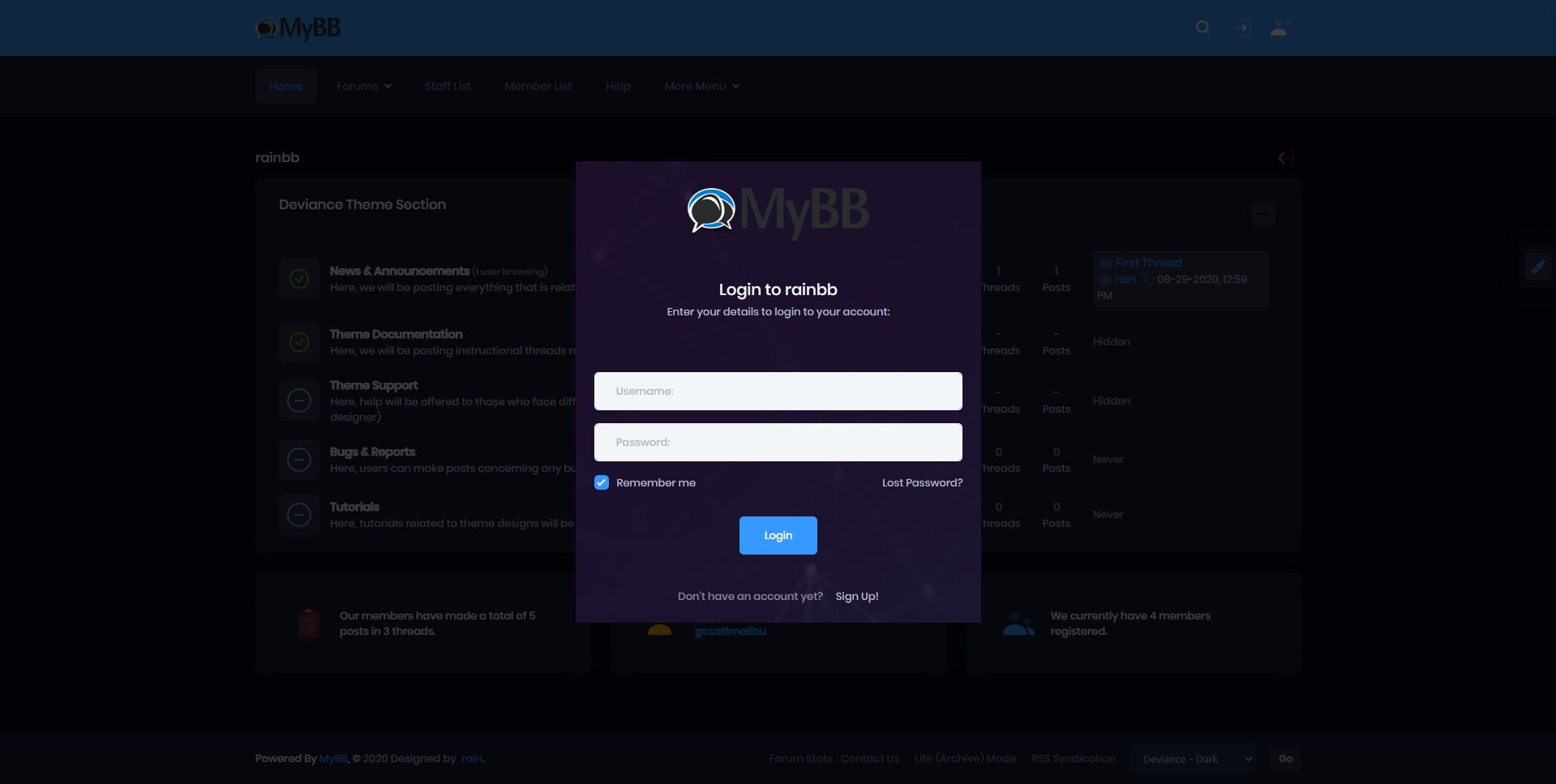Click the red arrow icon beside rainbb breadcrumb
This screenshot has height=784, width=1556.
click(x=1284, y=157)
